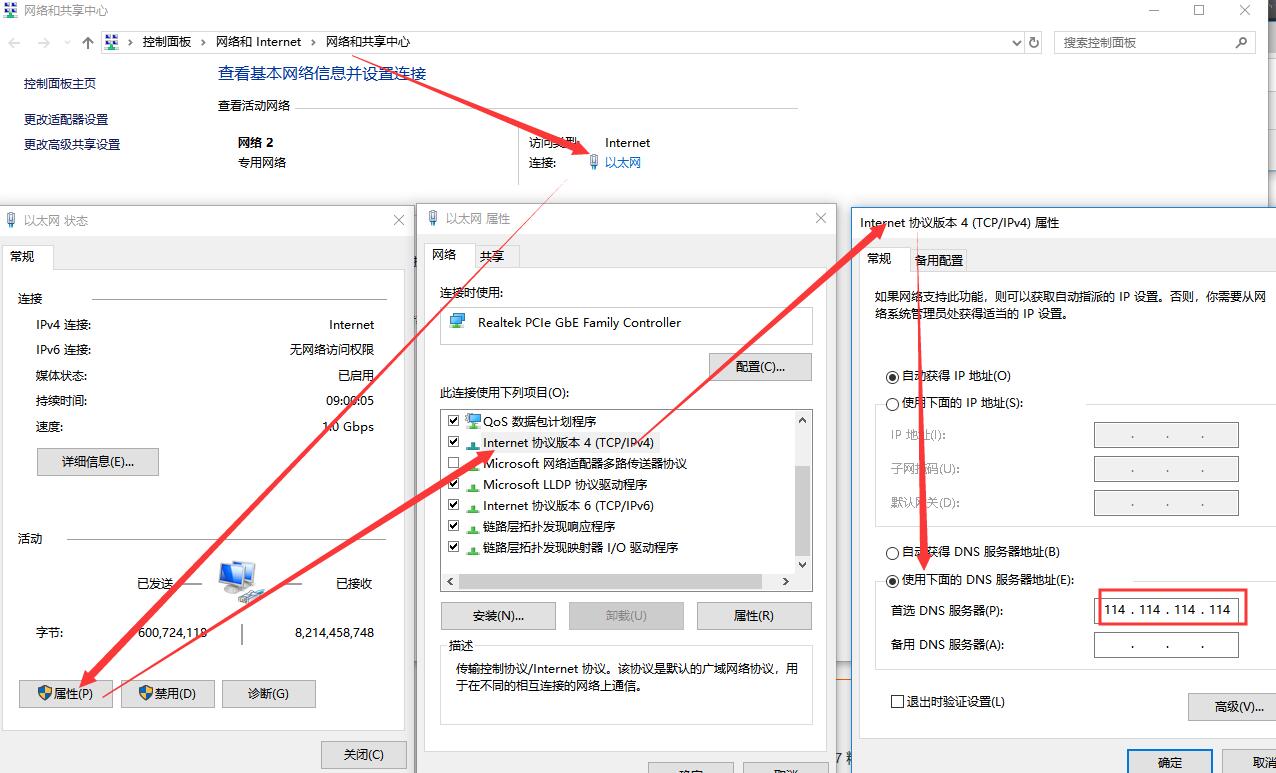Switch to 备用配置 tab

click(939, 260)
